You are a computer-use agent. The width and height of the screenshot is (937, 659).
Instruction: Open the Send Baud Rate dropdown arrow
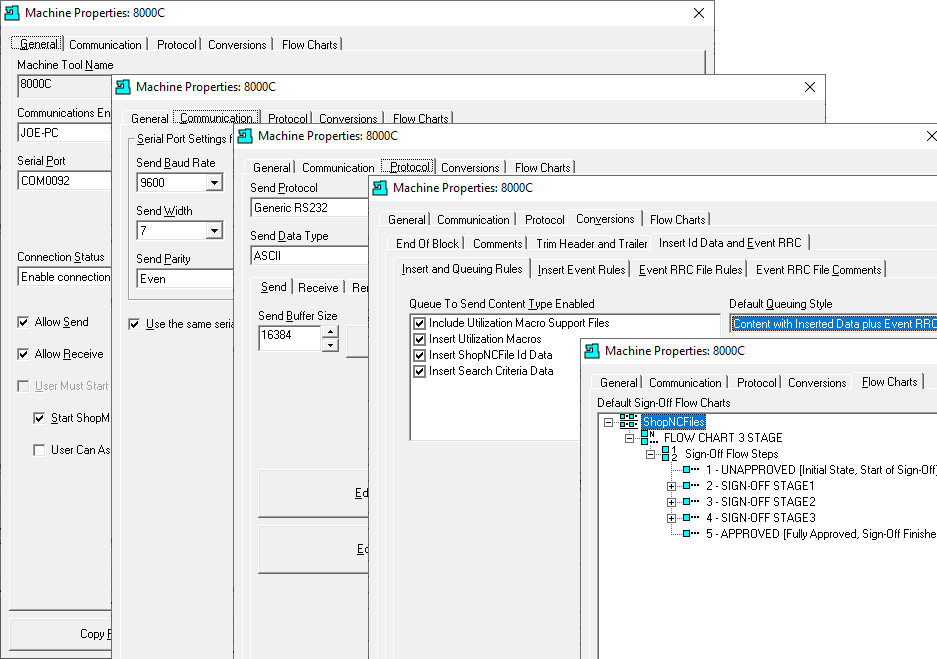pyautogui.click(x=214, y=182)
